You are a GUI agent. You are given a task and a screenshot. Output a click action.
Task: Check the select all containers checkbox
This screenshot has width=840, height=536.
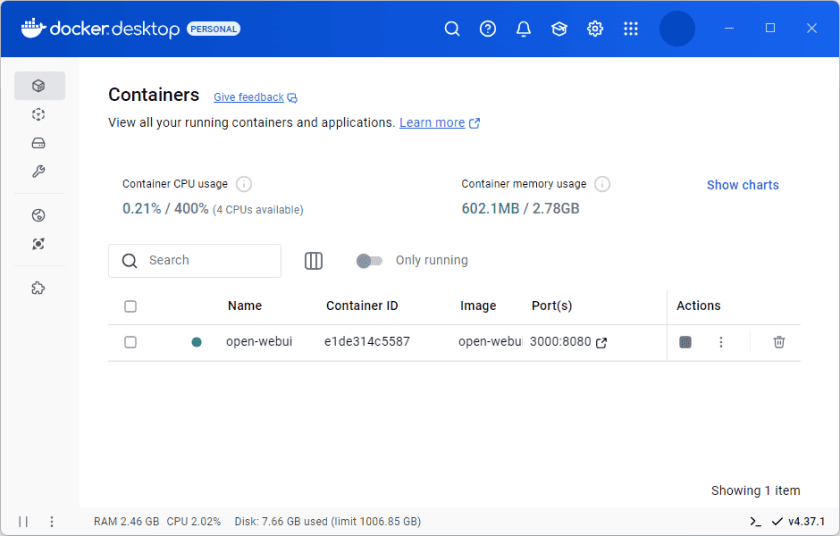pyautogui.click(x=130, y=306)
